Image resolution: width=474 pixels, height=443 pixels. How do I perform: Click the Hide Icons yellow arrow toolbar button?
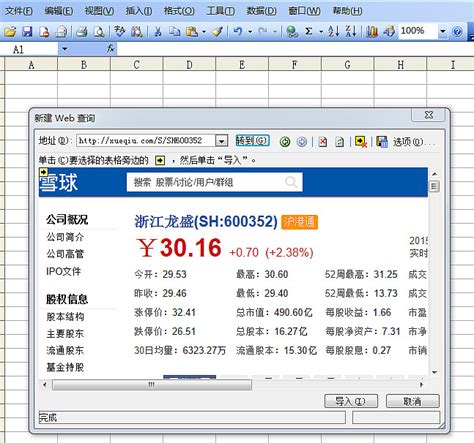(x=361, y=142)
